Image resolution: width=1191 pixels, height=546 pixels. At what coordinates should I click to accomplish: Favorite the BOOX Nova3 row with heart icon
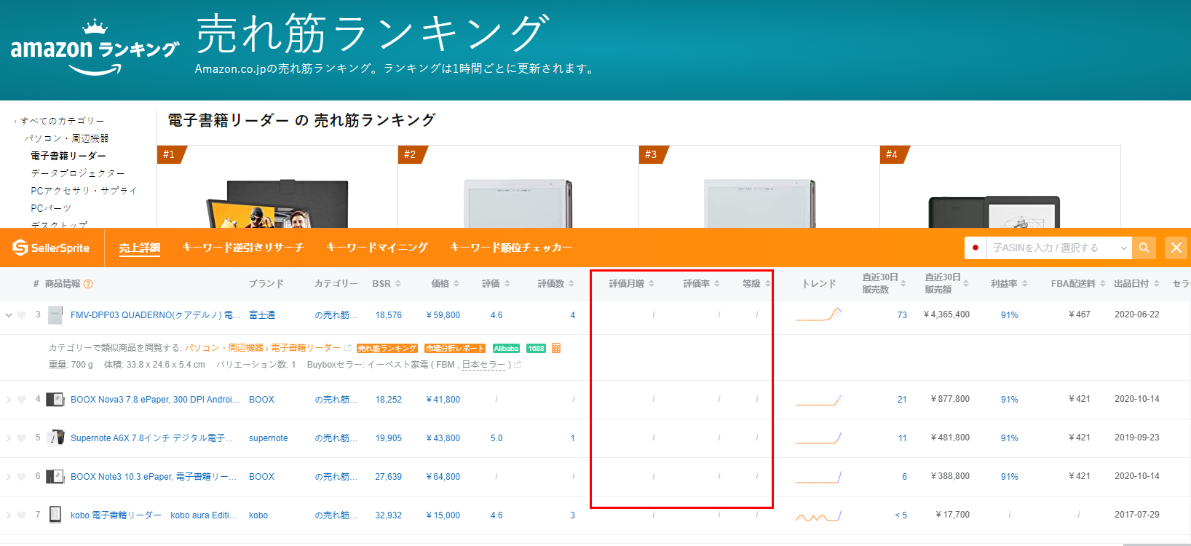click(x=22, y=399)
